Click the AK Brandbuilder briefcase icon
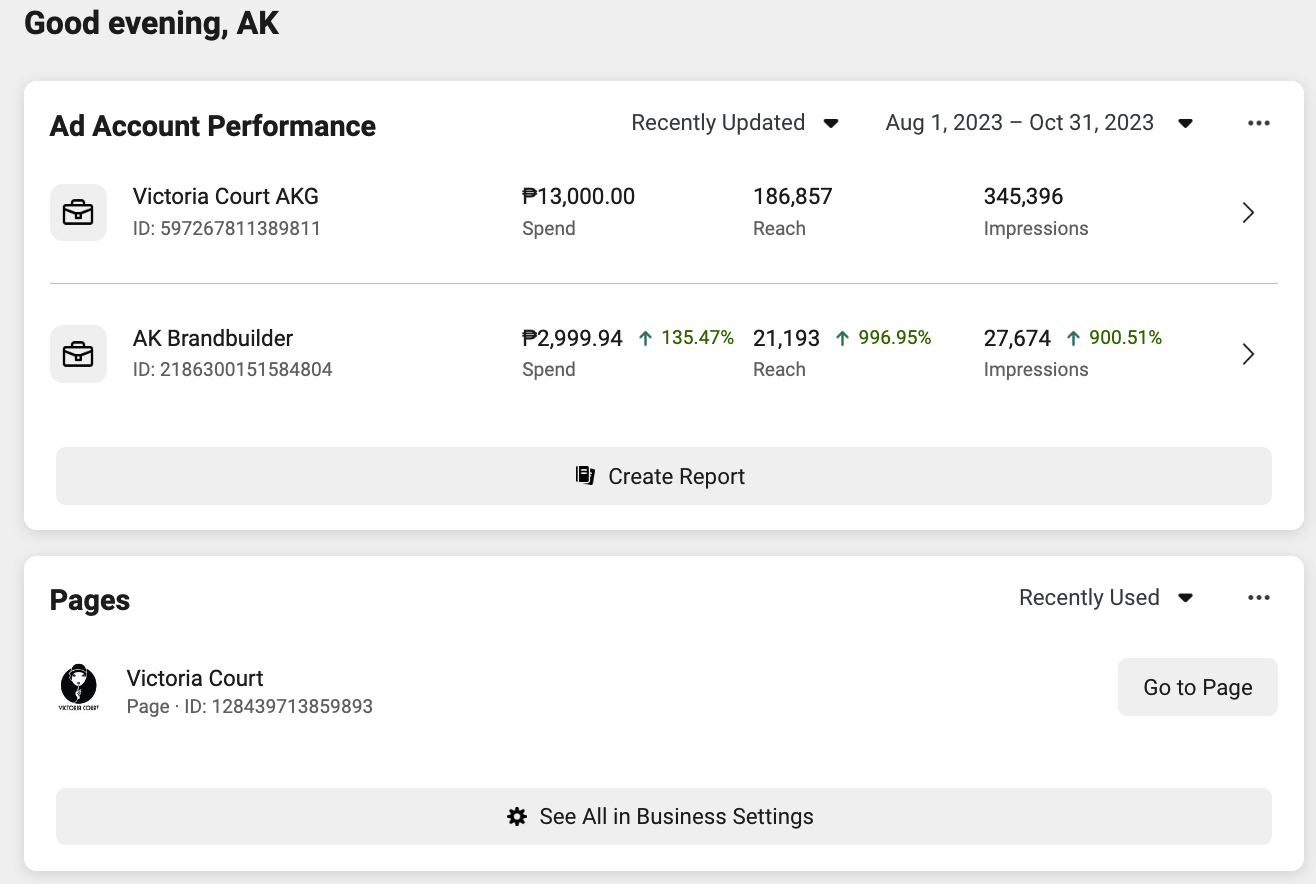Viewport: 1316px width, 884px height. click(78, 354)
